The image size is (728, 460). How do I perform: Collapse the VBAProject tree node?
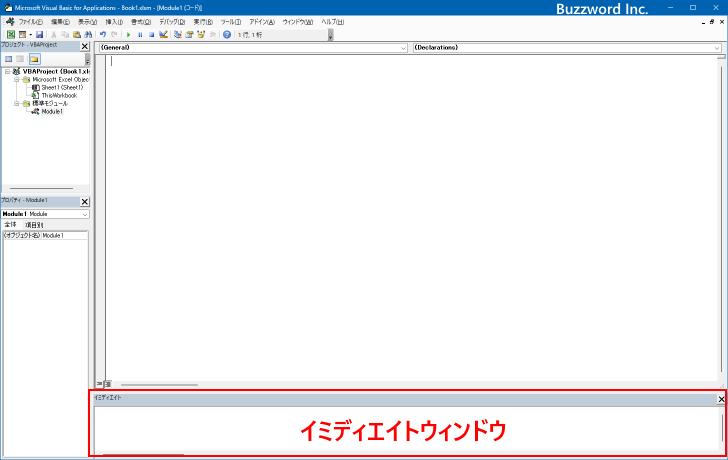pos(7,71)
